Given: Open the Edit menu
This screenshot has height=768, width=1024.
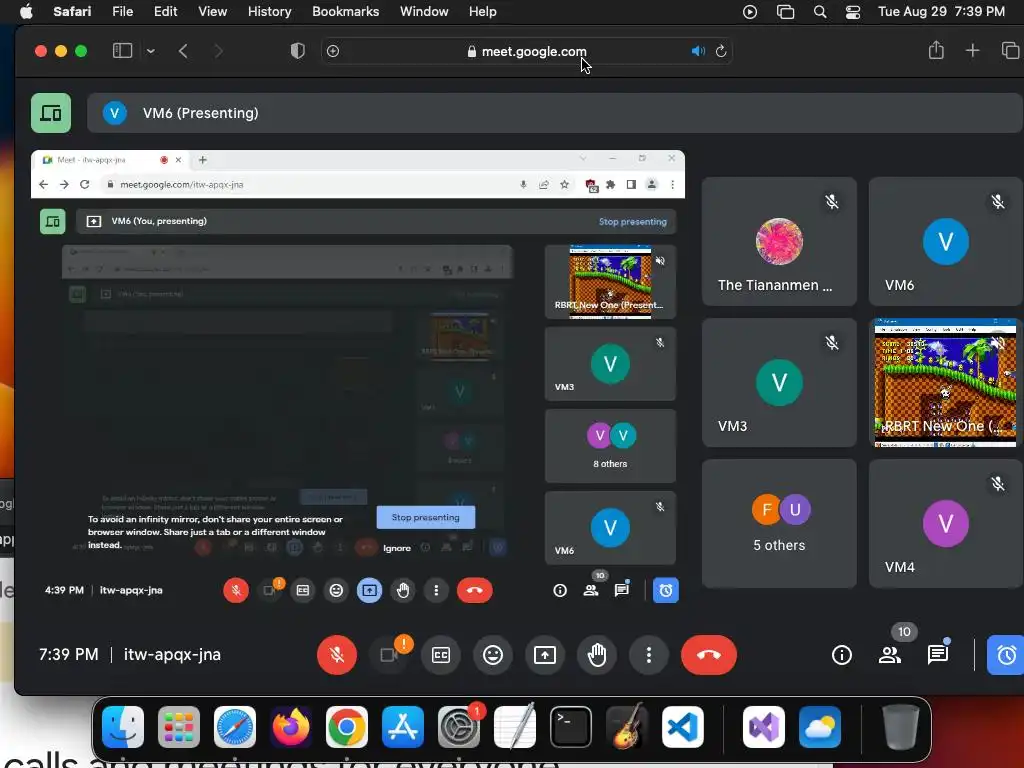Looking at the screenshot, I should (x=165, y=12).
